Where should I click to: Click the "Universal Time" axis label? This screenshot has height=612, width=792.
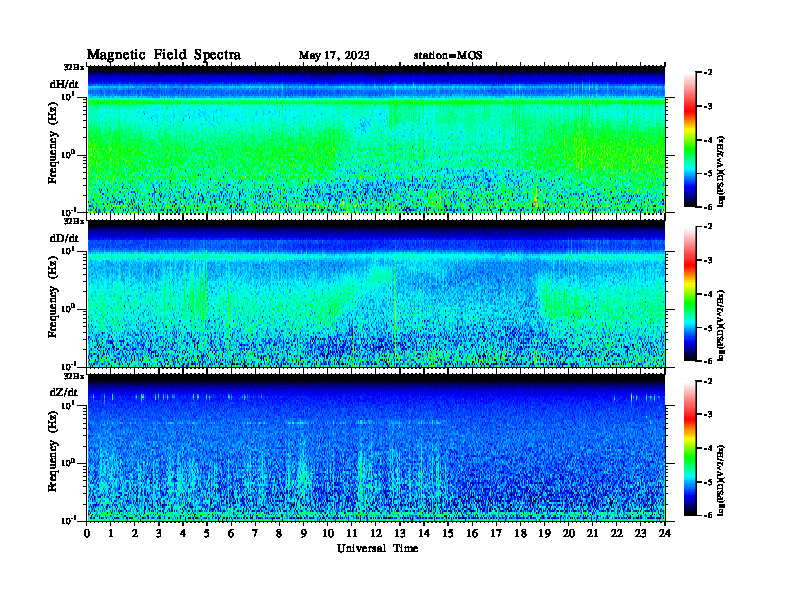(x=377, y=548)
